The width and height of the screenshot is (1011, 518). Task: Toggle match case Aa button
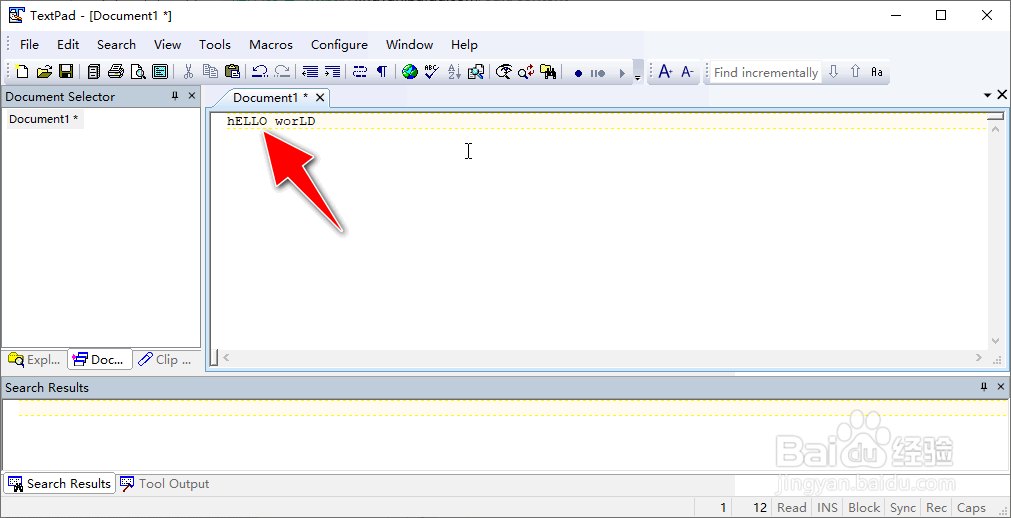point(876,72)
